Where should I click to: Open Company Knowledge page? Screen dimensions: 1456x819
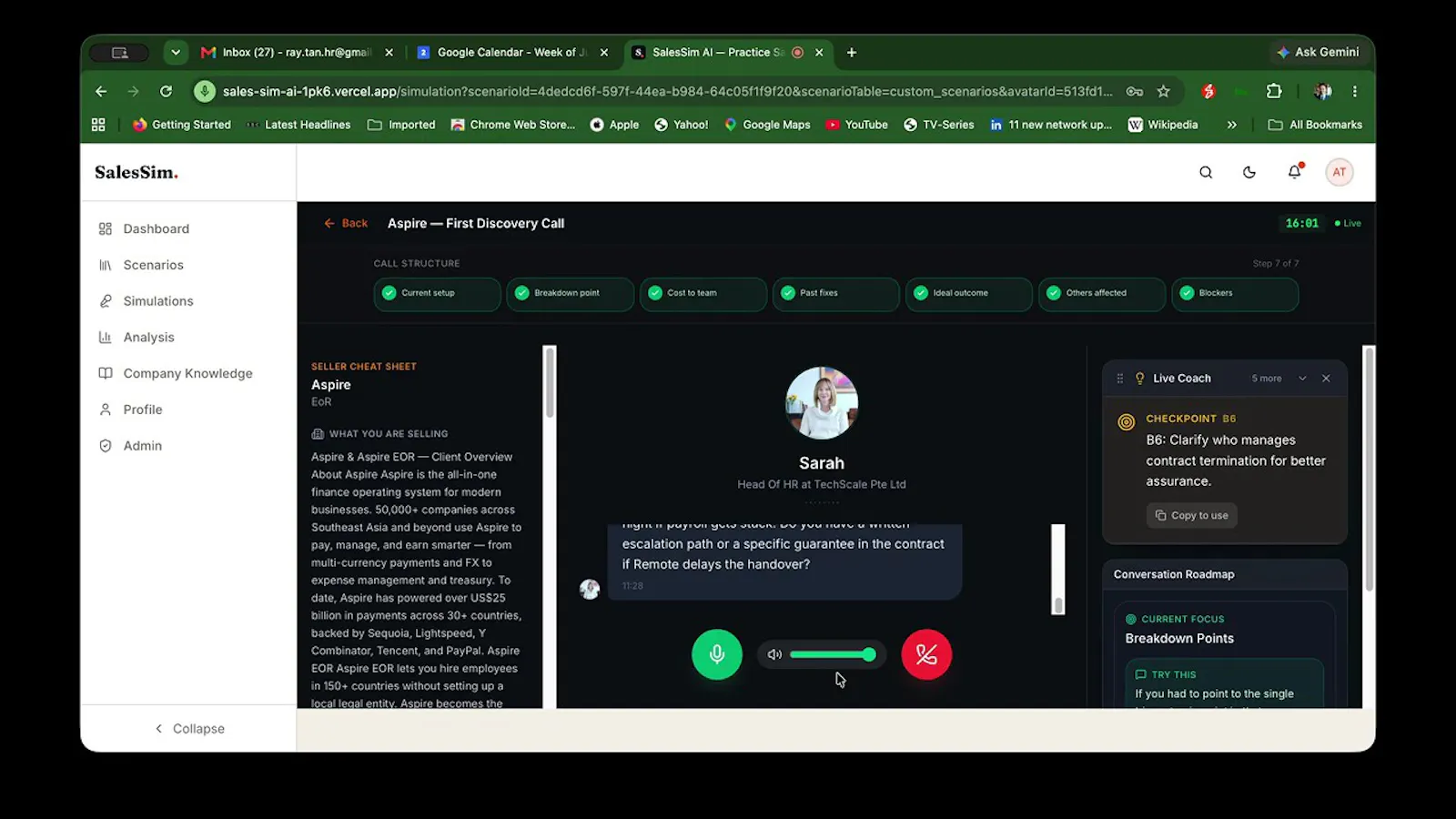[x=176, y=373]
